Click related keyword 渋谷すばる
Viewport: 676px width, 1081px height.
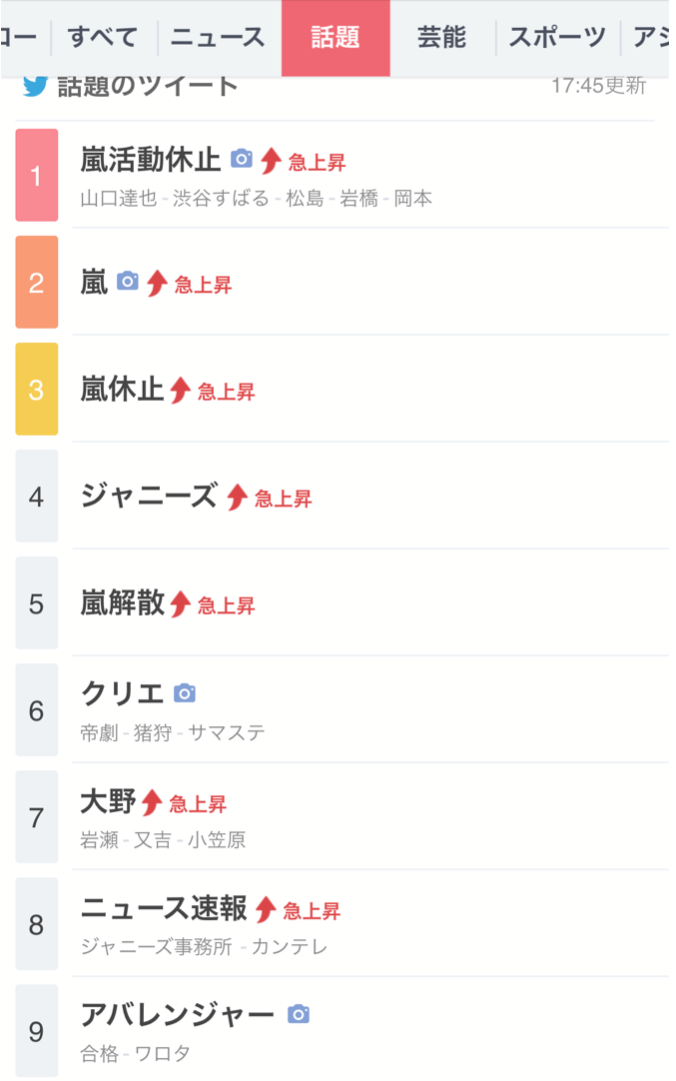tap(221, 199)
